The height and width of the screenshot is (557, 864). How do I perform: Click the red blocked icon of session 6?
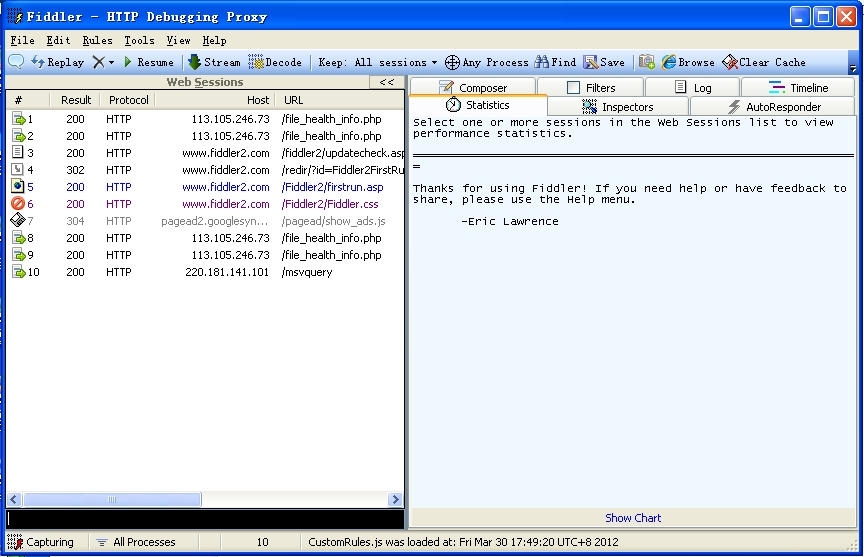point(18,203)
